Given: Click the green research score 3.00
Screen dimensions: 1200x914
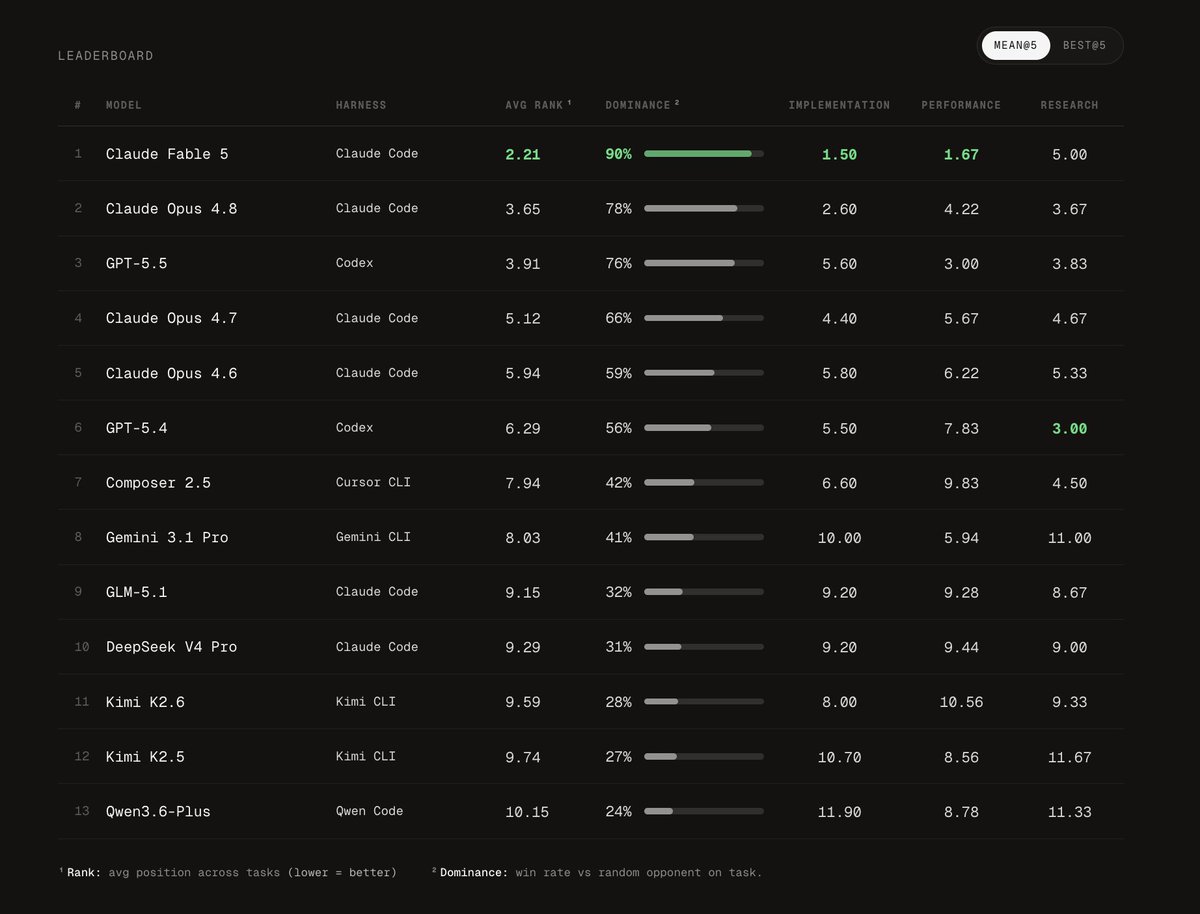Looking at the screenshot, I should pos(1069,428).
